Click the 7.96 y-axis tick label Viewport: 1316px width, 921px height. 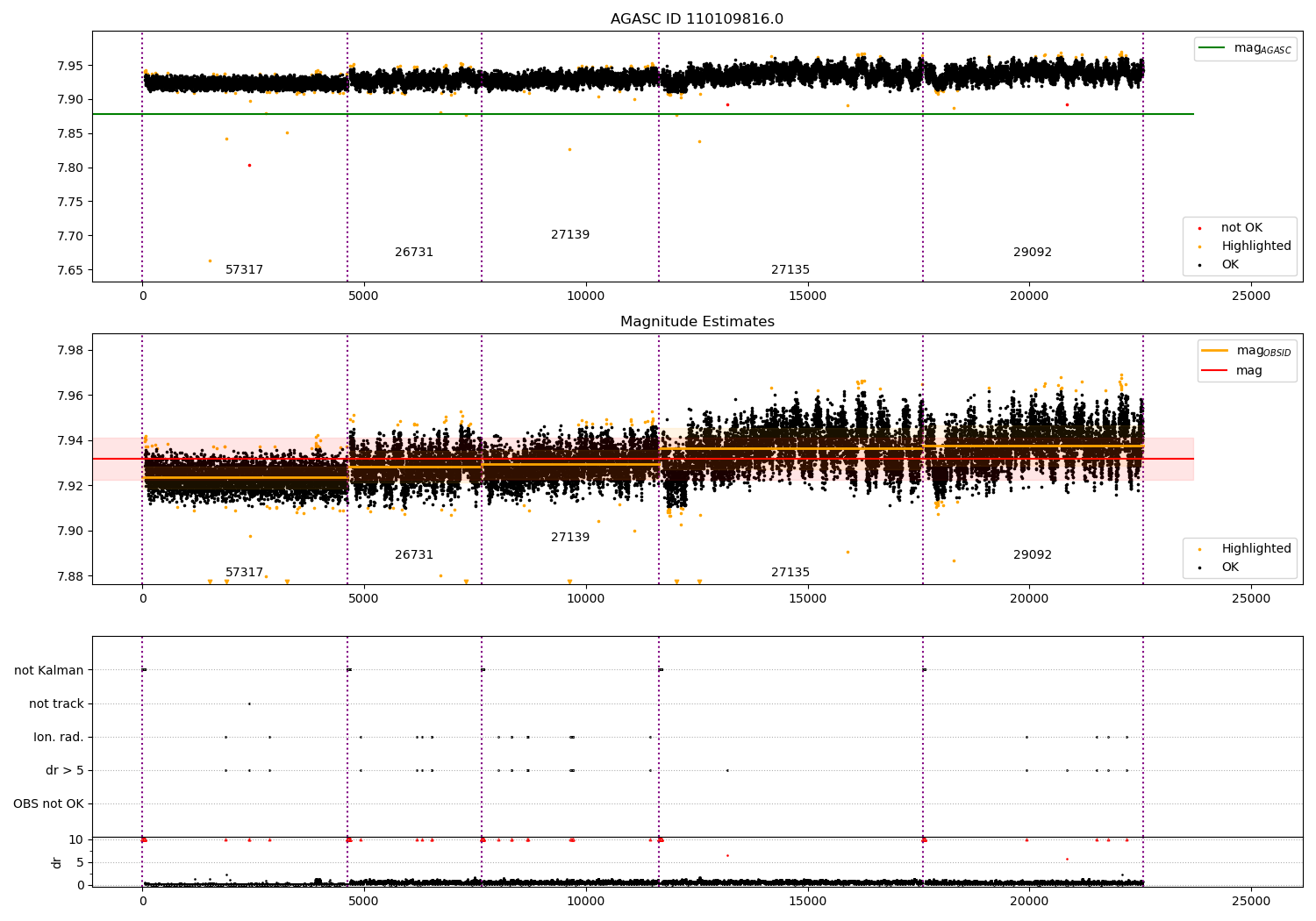pyautogui.click(x=70, y=396)
